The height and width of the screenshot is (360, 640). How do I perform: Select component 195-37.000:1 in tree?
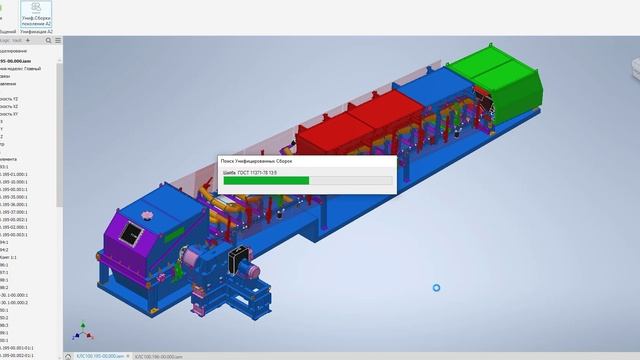[14, 212]
